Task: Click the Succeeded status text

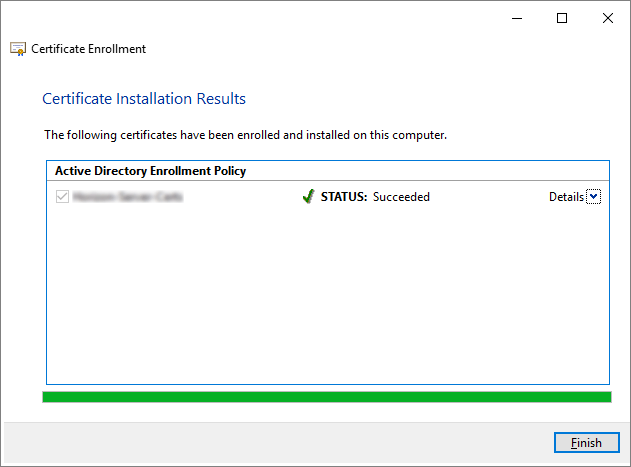Action: (x=401, y=197)
